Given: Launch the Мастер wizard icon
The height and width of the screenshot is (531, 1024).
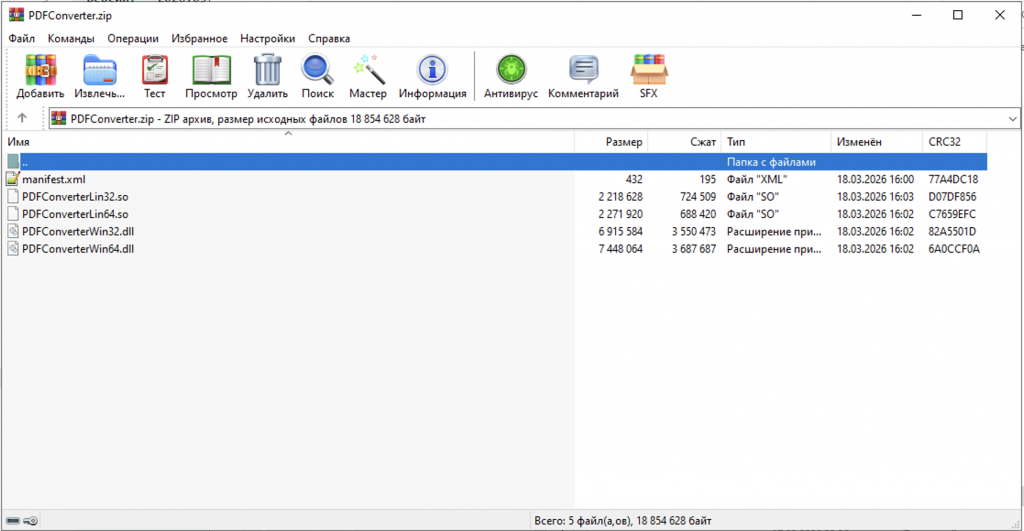Looking at the screenshot, I should pyautogui.click(x=368, y=70).
